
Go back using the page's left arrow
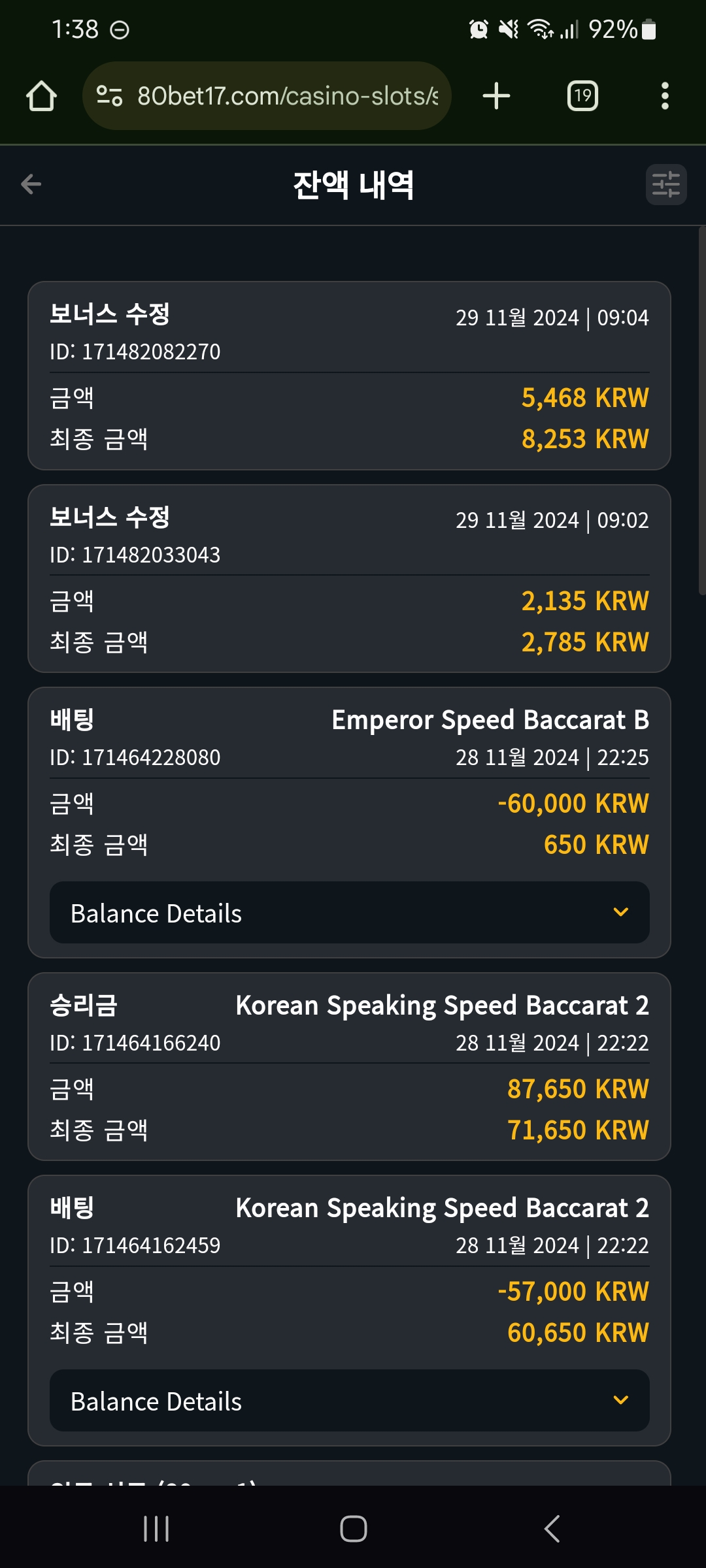pyautogui.click(x=31, y=184)
